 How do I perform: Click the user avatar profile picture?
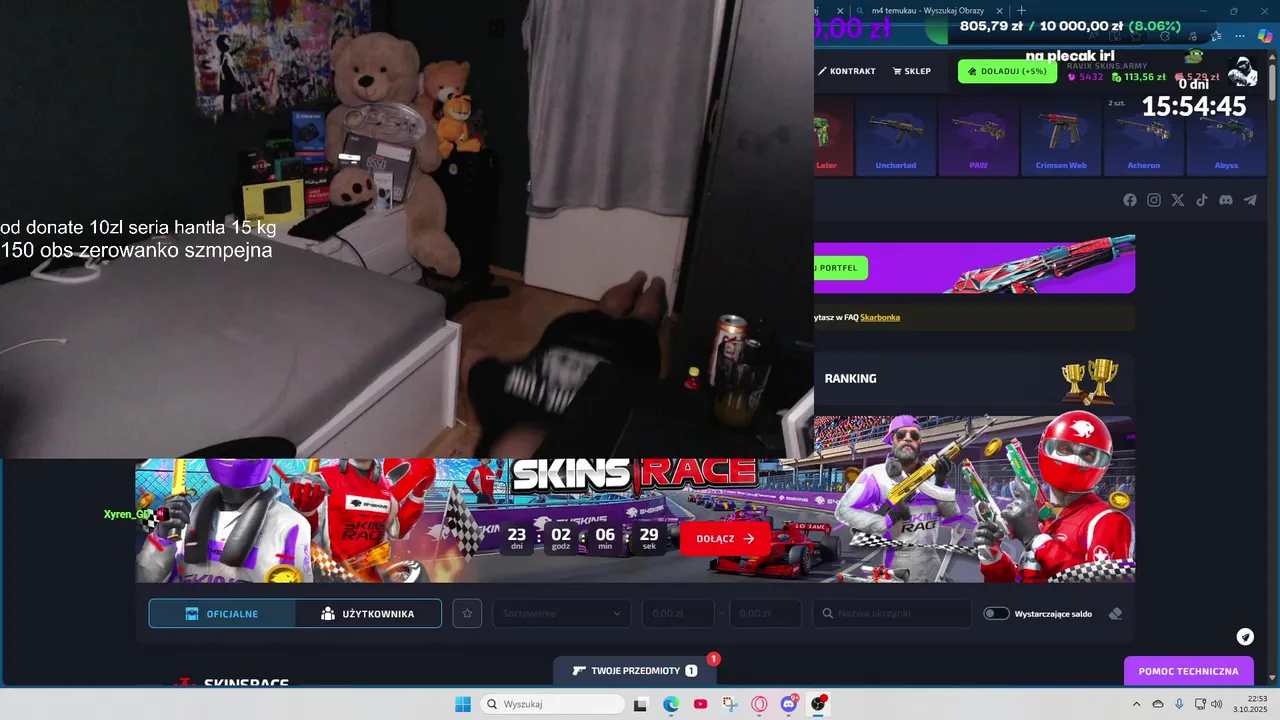[1242, 72]
